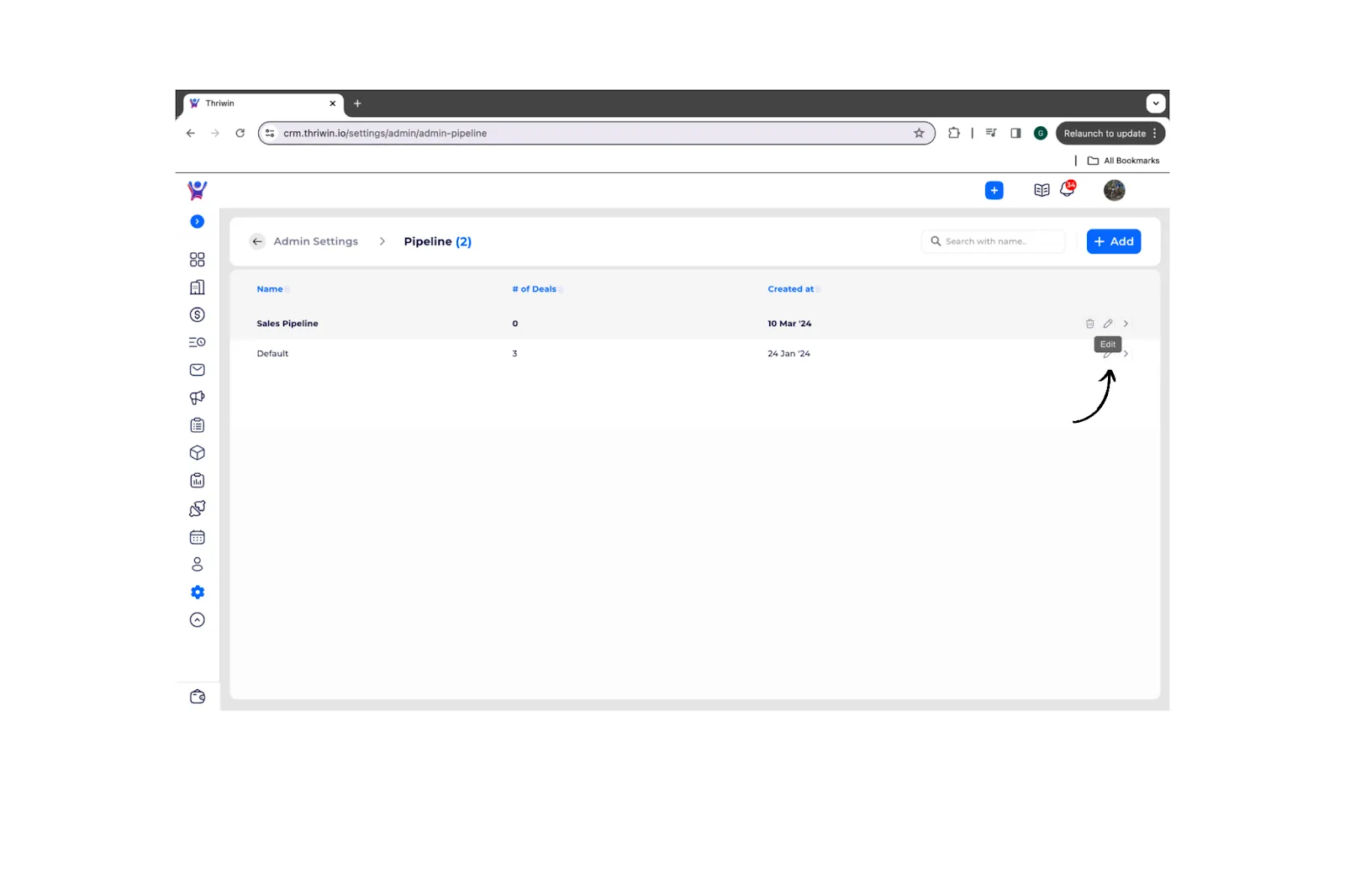Open the deals dollar icon in sidebar
1345x896 pixels.
197,315
